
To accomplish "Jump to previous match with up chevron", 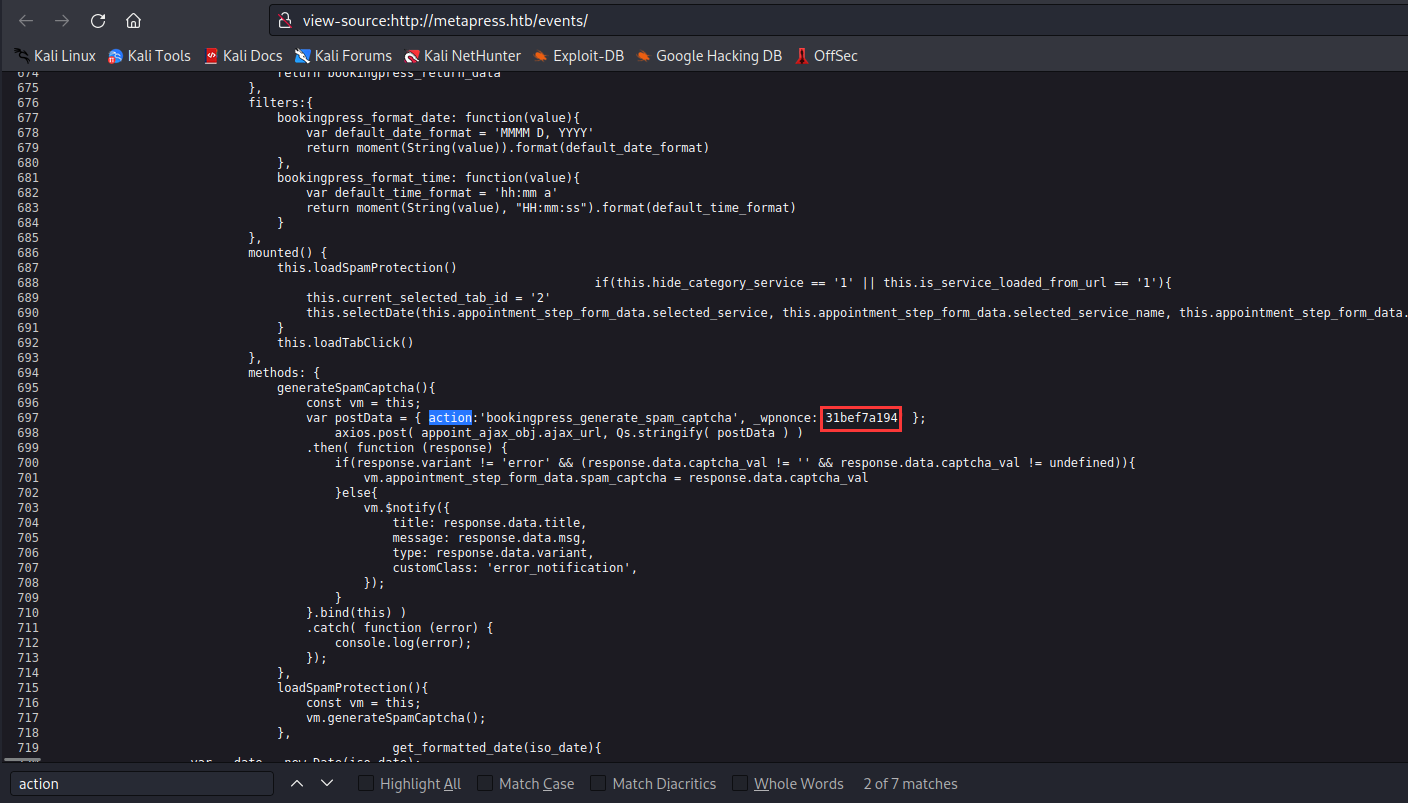I will point(296,783).
